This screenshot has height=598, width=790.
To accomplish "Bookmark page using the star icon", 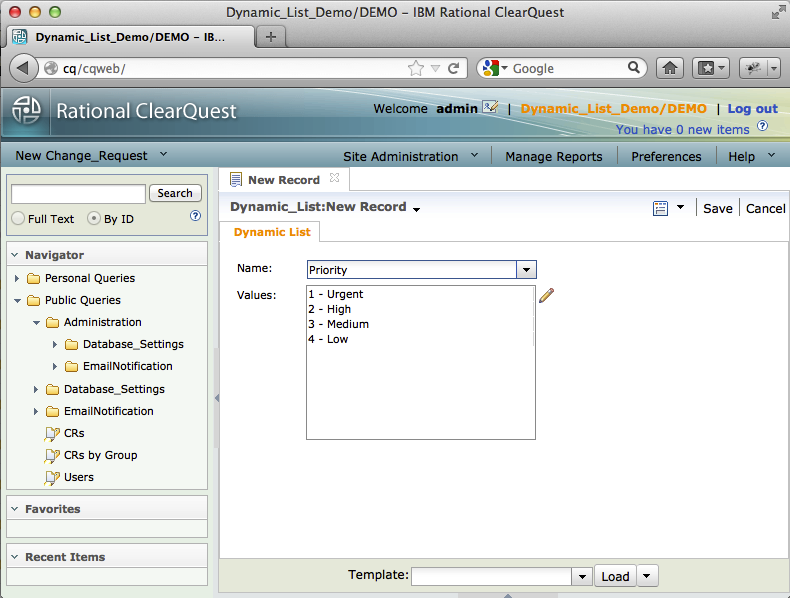I will pyautogui.click(x=416, y=68).
